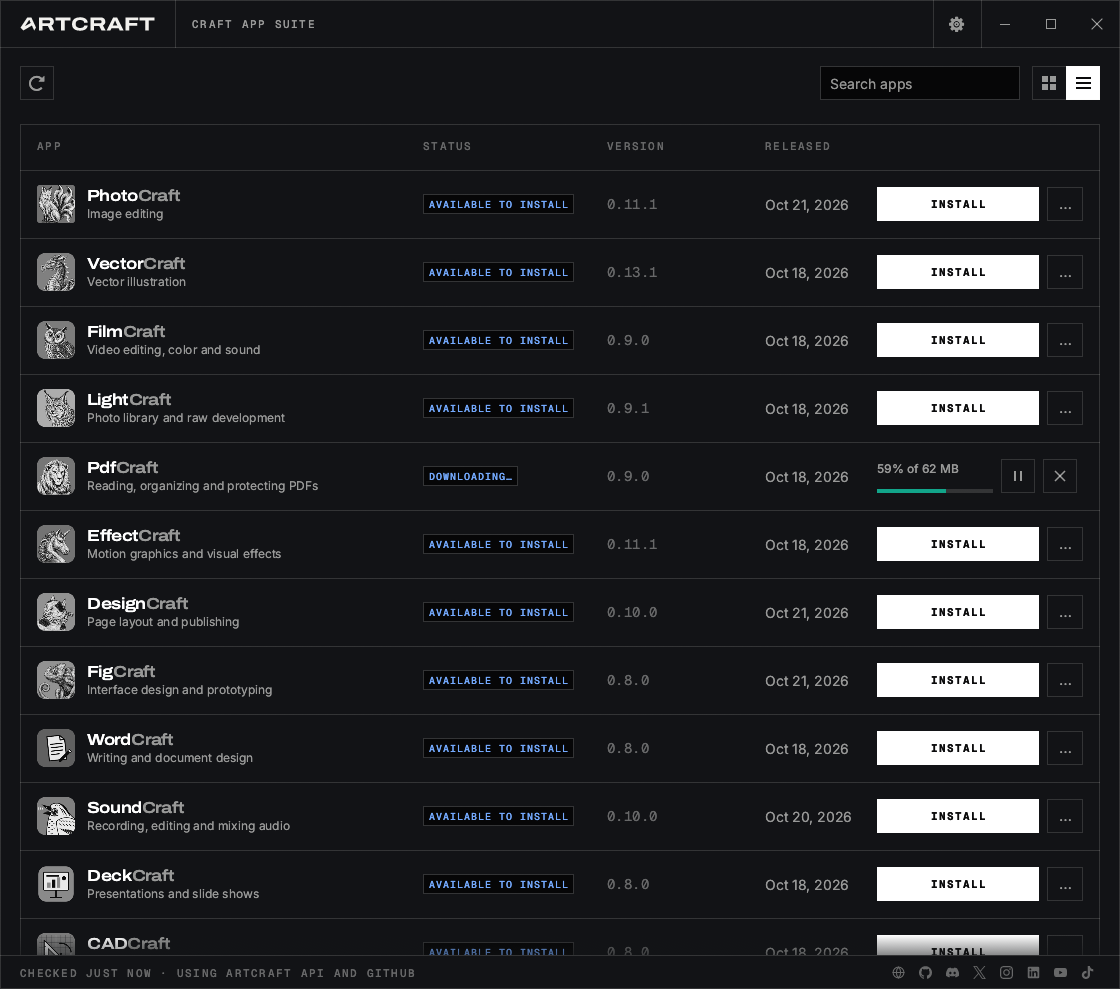The height and width of the screenshot is (989, 1120).
Task: Click the Craft App Suite title
Action: click(x=254, y=24)
